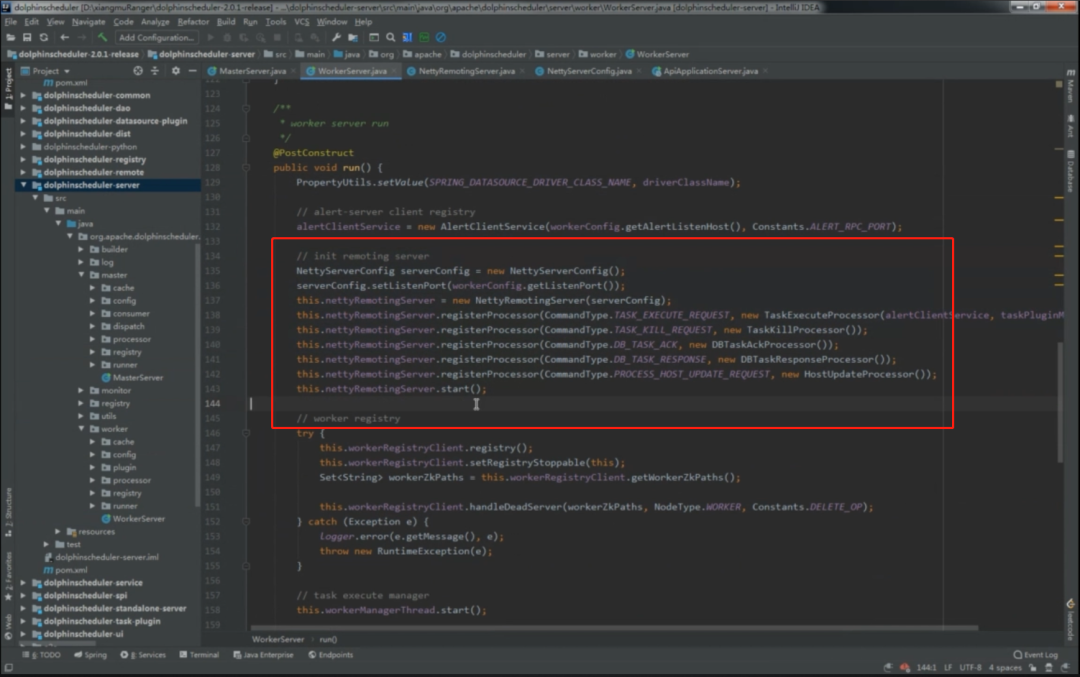Collapse the master package folder
Viewport: 1080px width, 677px height.
coord(81,275)
